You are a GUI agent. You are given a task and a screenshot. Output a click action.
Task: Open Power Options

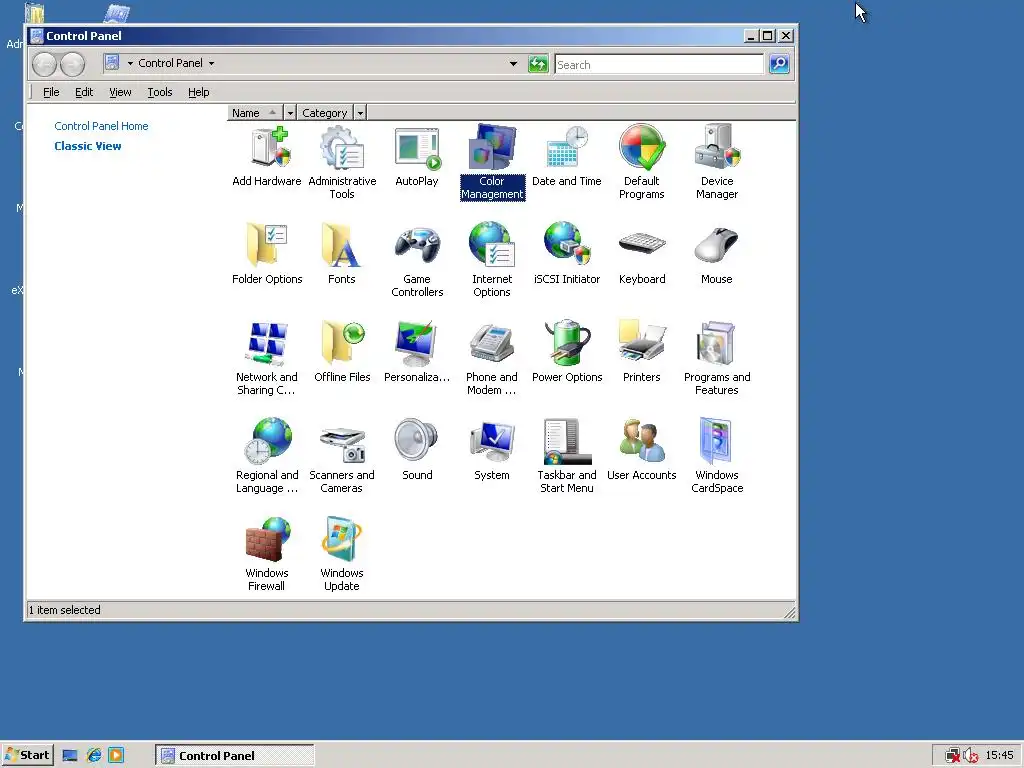click(566, 353)
